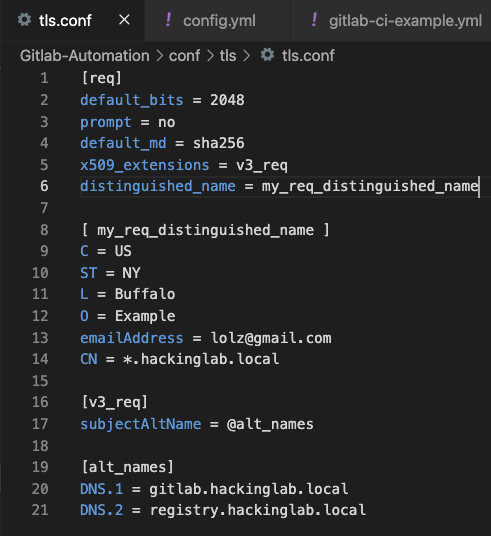This screenshot has height=536, width=491.
Task: Click the gear icon on tls.conf tab
Action: click(25, 20)
